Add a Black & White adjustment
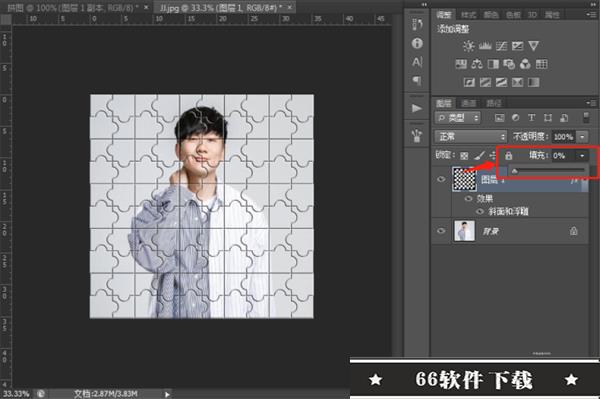Viewport: 600px width, 399px height. [x=493, y=64]
